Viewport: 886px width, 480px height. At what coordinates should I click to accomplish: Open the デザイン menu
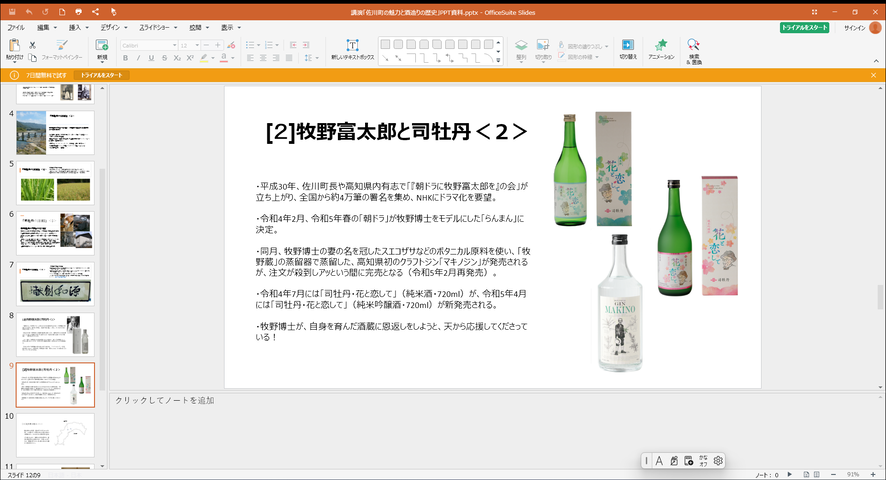pyautogui.click(x=114, y=27)
